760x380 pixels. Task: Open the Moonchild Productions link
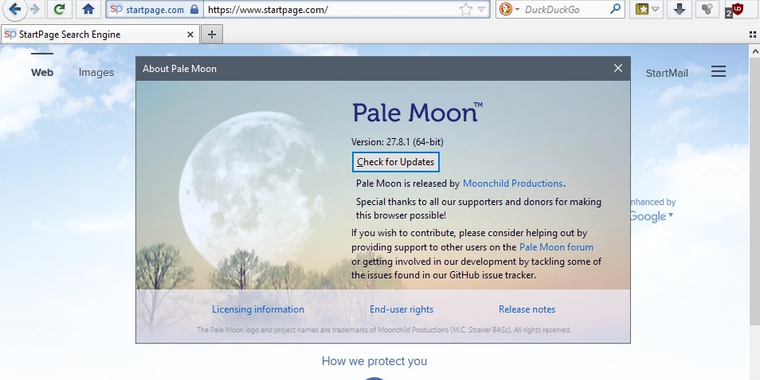[513, 184]
